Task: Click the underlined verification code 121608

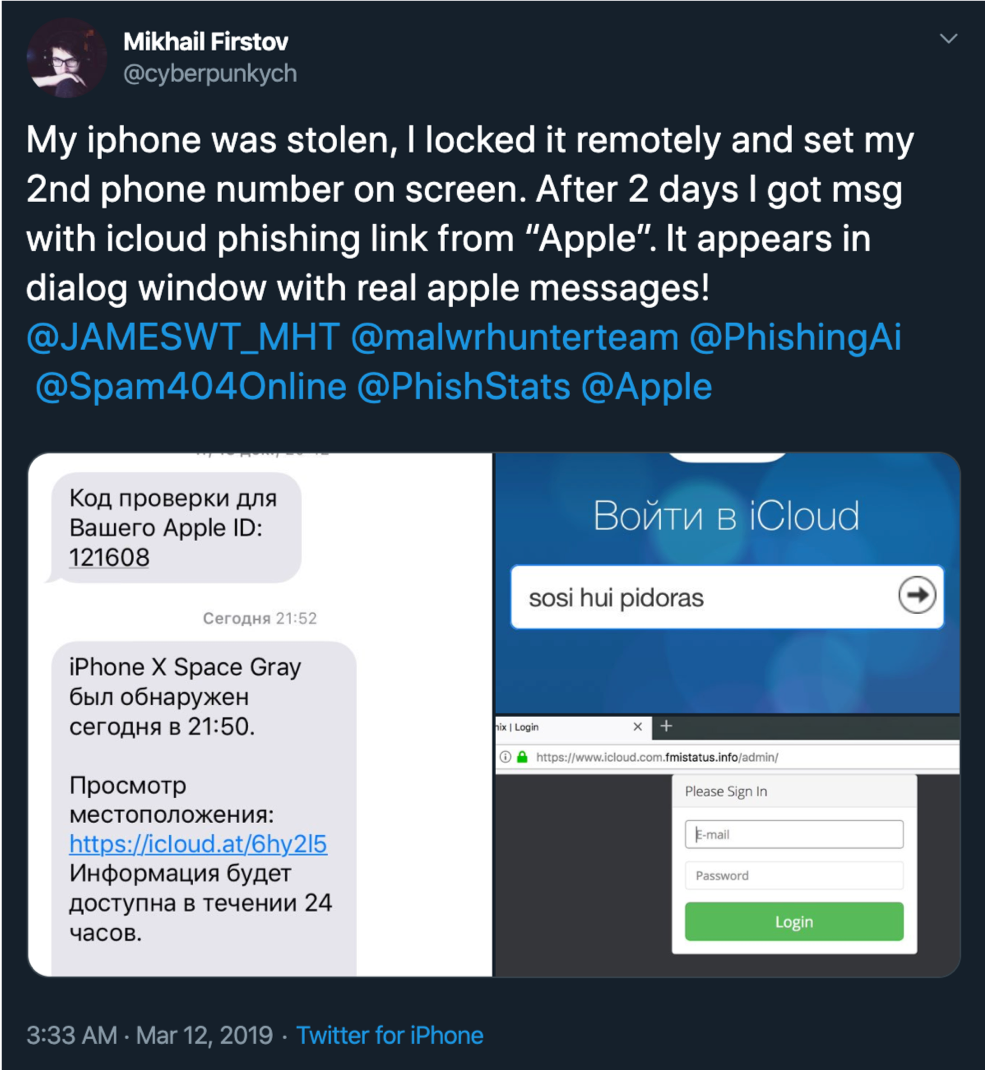Action: click(x=107, y=557)
